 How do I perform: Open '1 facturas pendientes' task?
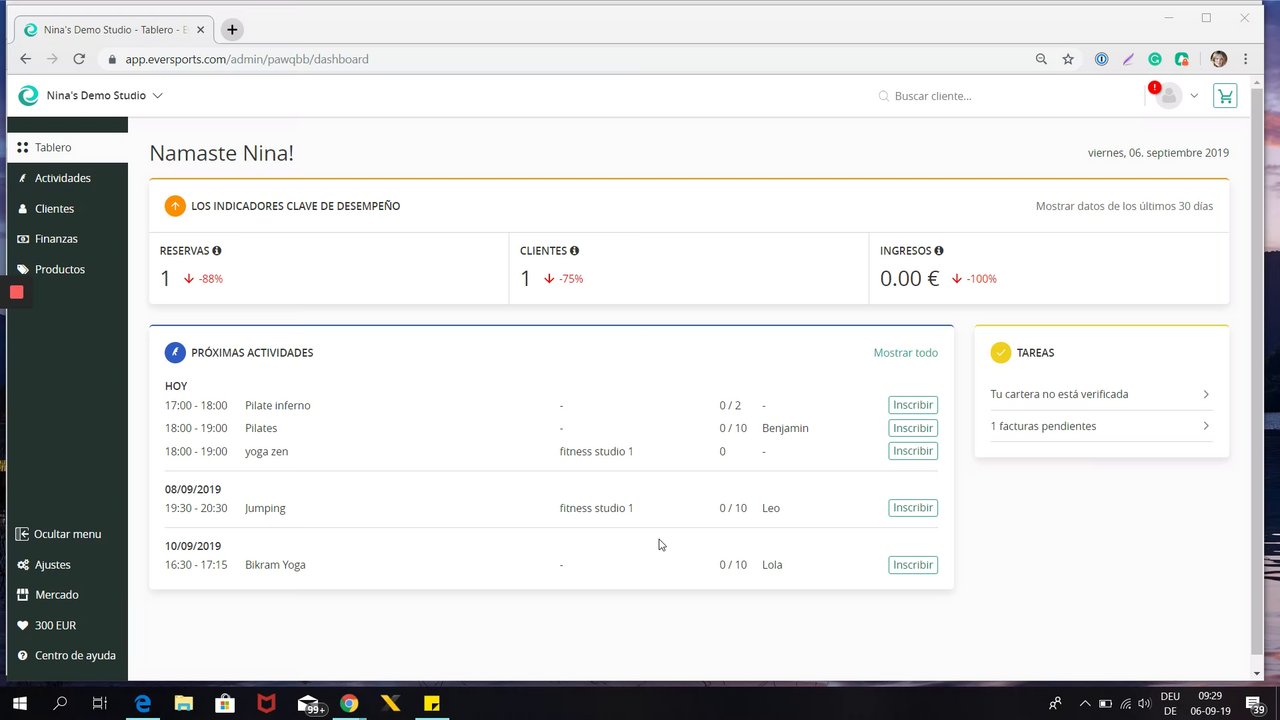pyautogui.click(x=1101, y=426)
